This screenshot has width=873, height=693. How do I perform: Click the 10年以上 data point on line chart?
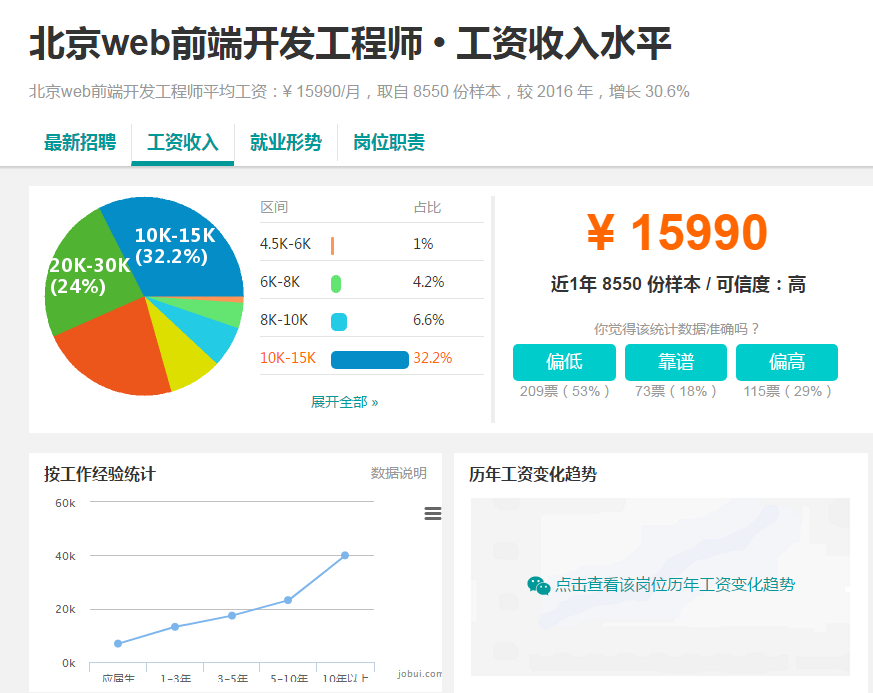coord(344,555)
